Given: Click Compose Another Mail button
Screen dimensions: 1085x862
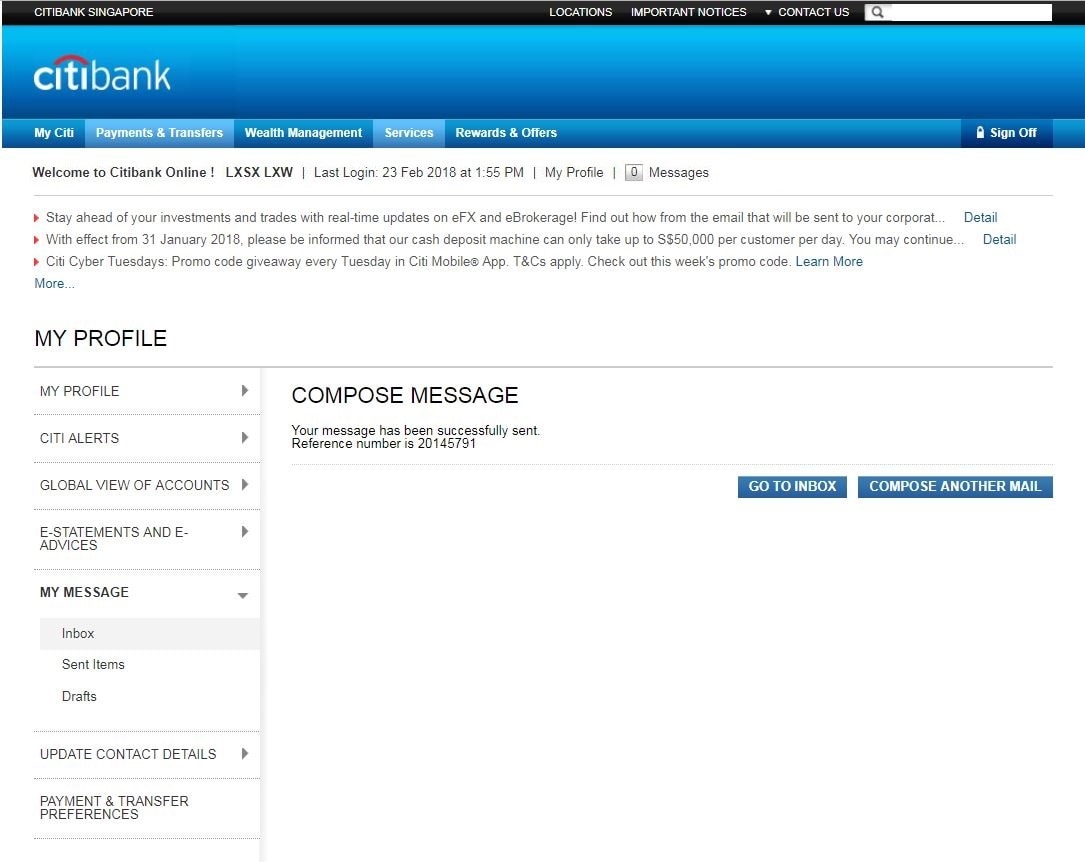Looking at the screenshot, I should coord(954,487).
